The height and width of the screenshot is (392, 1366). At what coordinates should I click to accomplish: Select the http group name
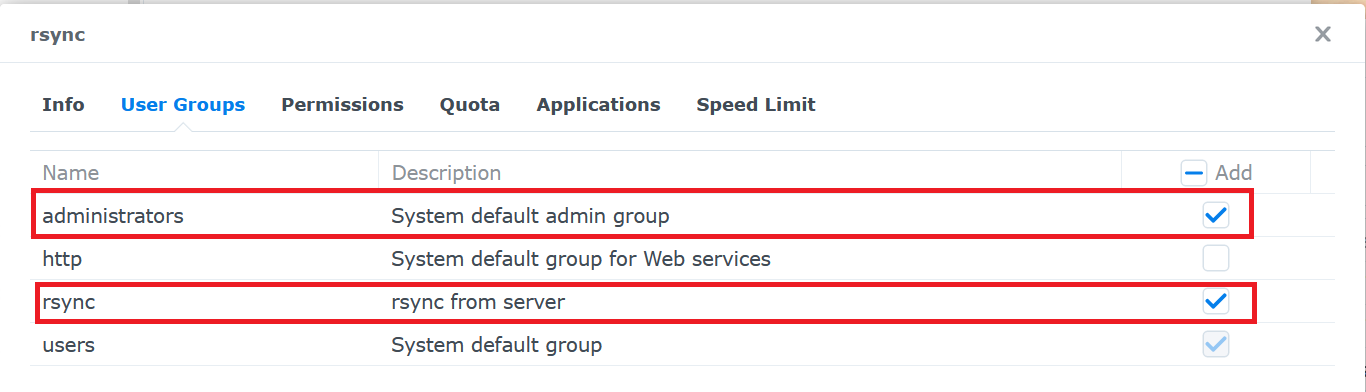coord(62,259)
